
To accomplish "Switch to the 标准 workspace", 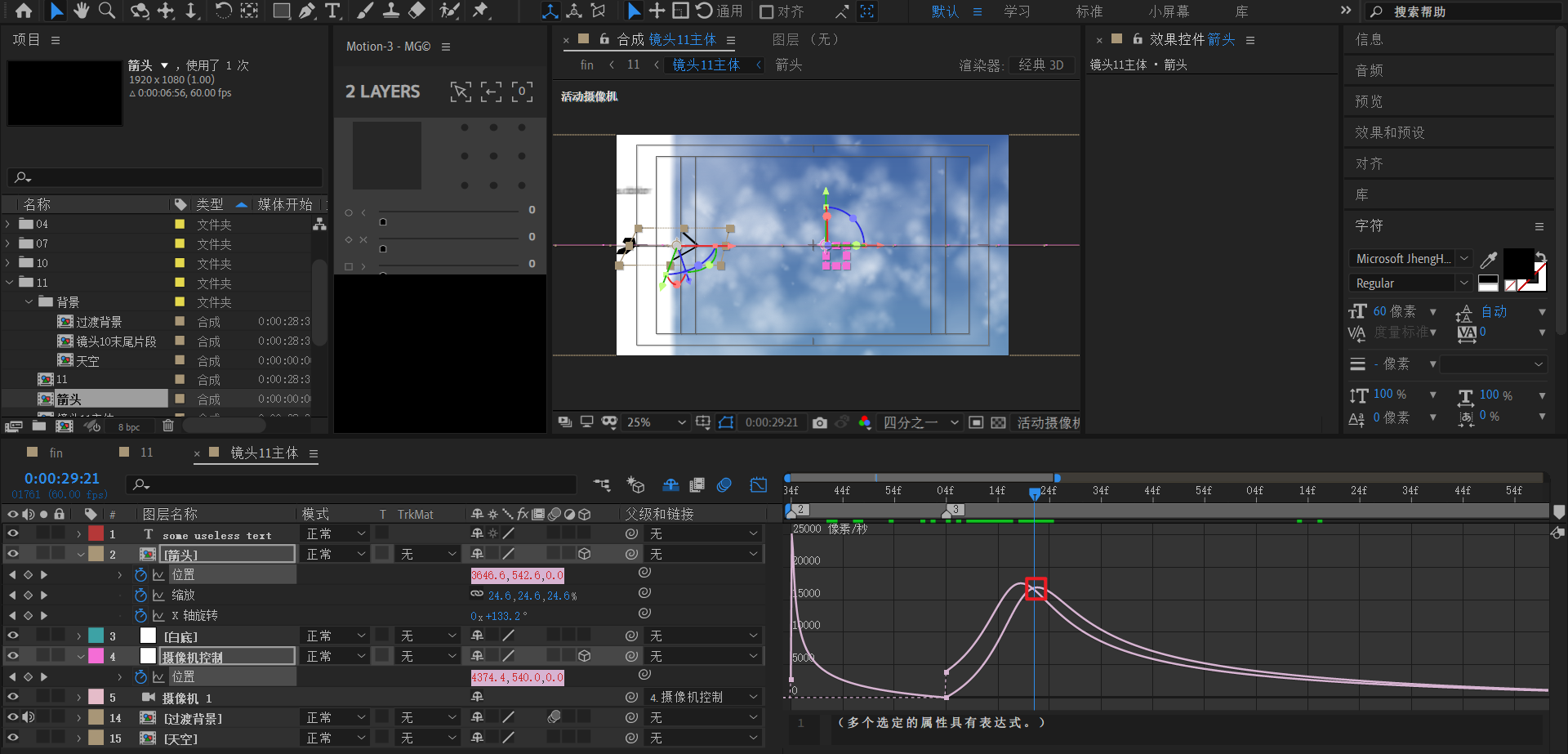I will pyautogui.click(x=1089, y=11).
